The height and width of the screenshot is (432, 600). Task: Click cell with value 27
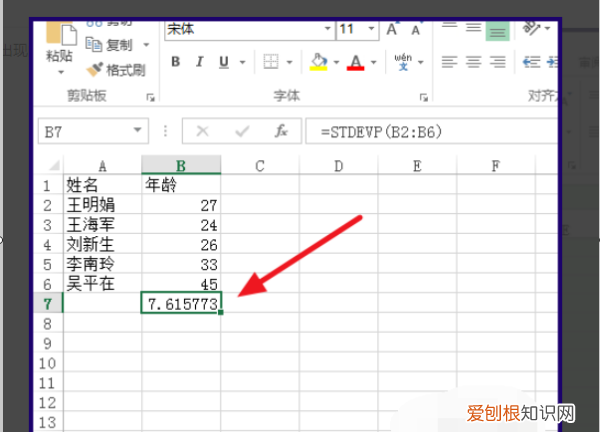click(181, 205)
